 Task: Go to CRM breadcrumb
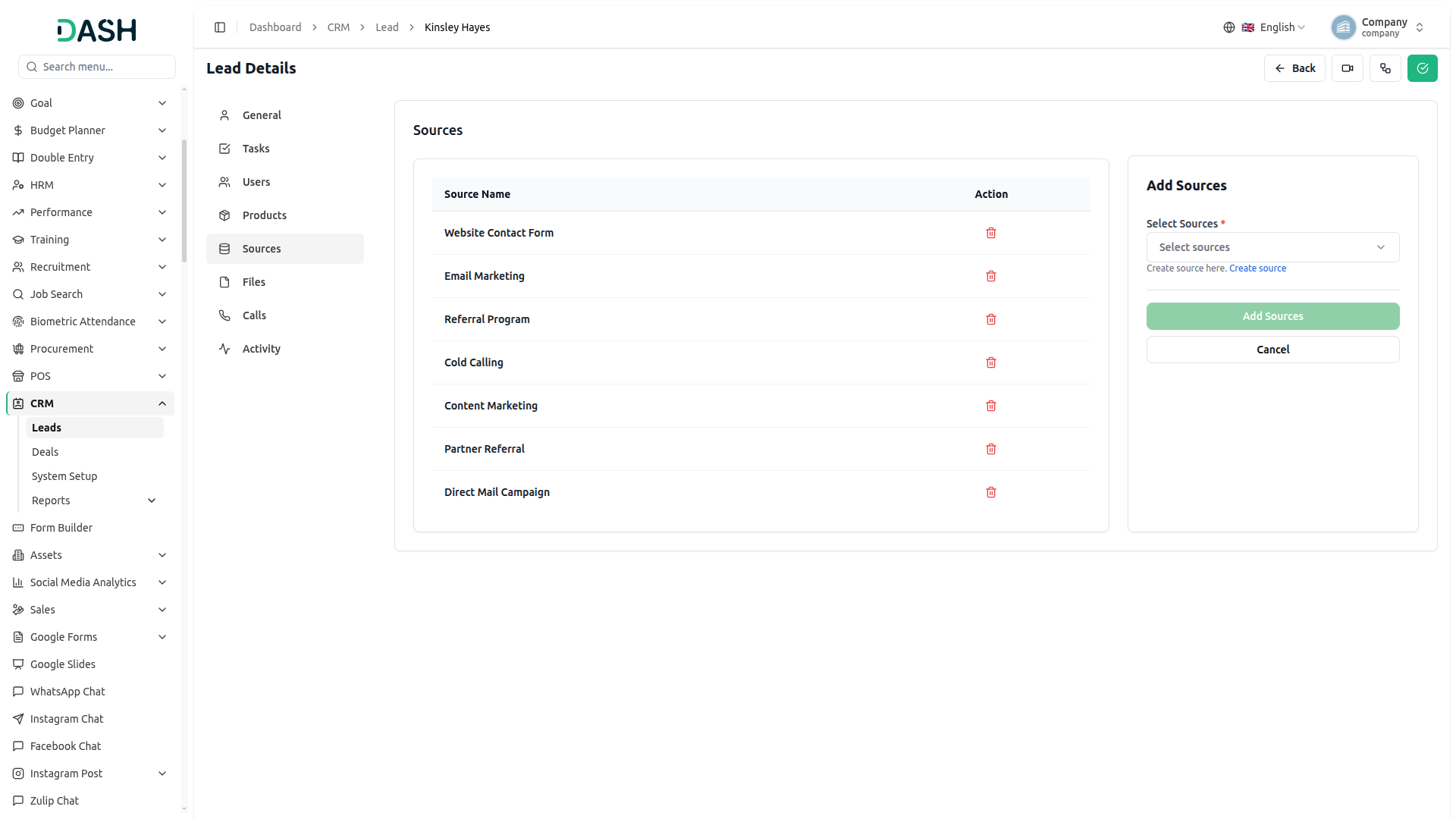coord(338,27)
